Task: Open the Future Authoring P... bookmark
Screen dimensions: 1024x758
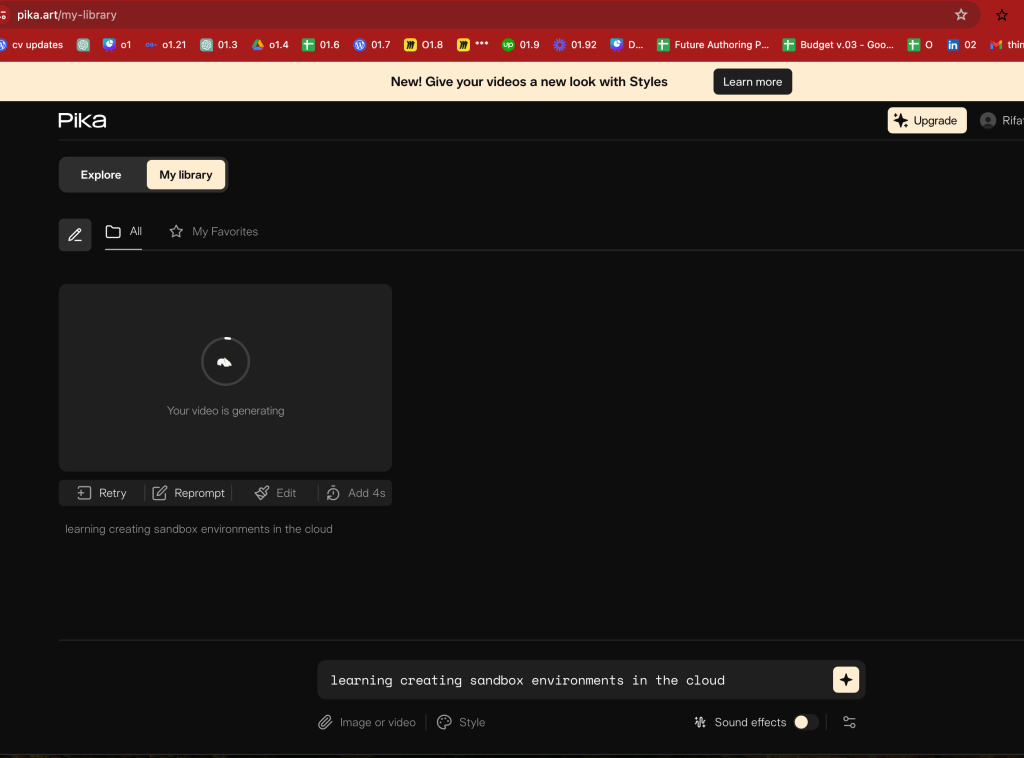Action: pyautogui.click(x=712, y=44)
